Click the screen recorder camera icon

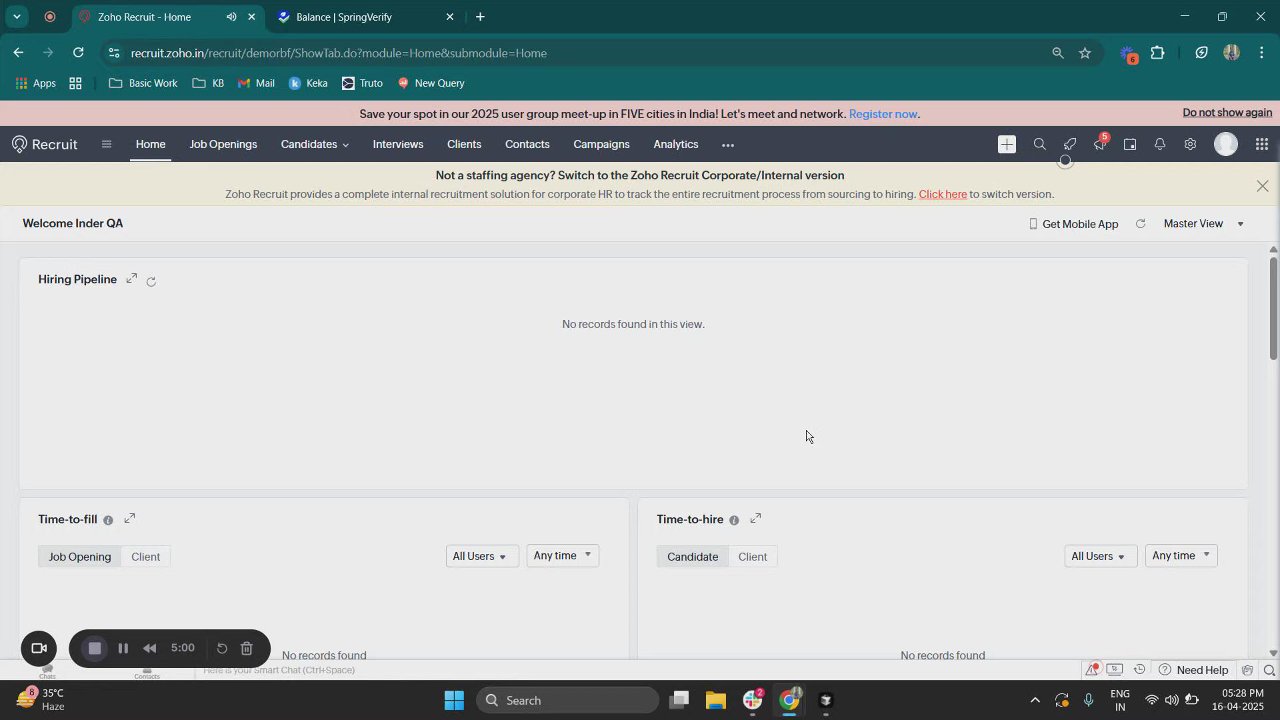39,648
